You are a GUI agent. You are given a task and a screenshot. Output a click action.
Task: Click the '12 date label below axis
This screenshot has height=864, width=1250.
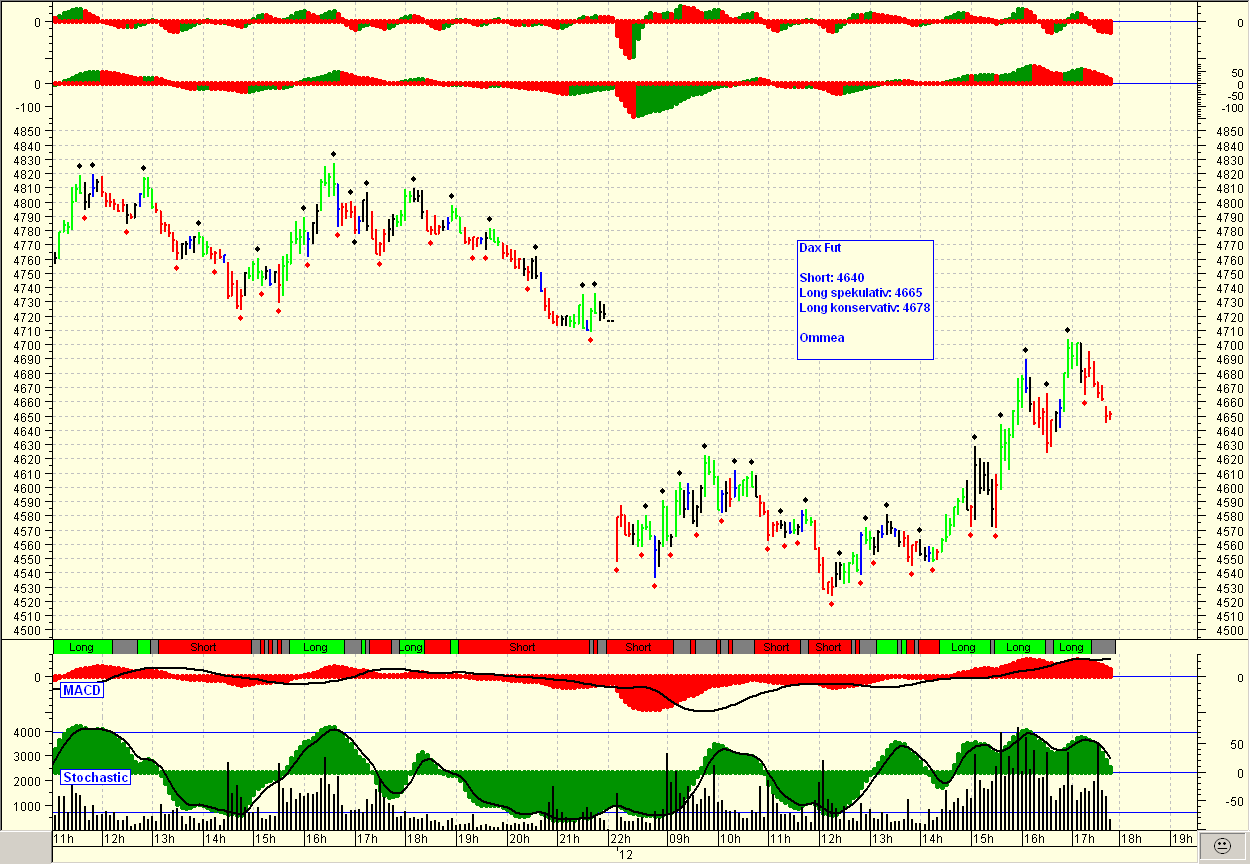[627, 856]
